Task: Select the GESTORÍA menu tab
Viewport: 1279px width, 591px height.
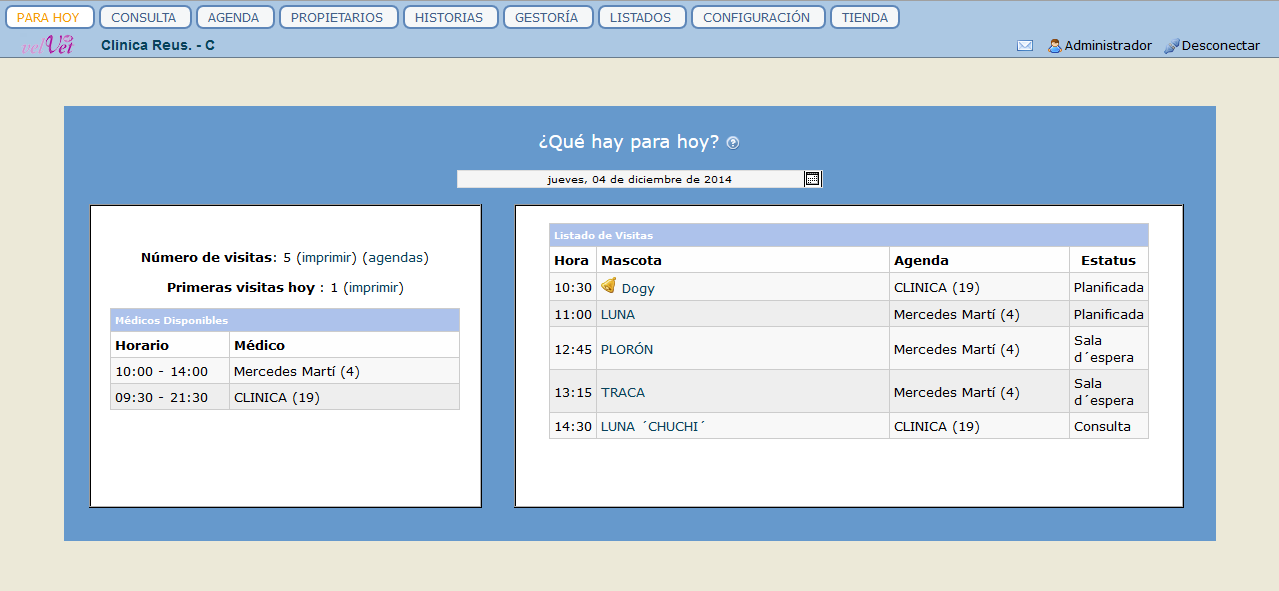Action: coord(547,18)
